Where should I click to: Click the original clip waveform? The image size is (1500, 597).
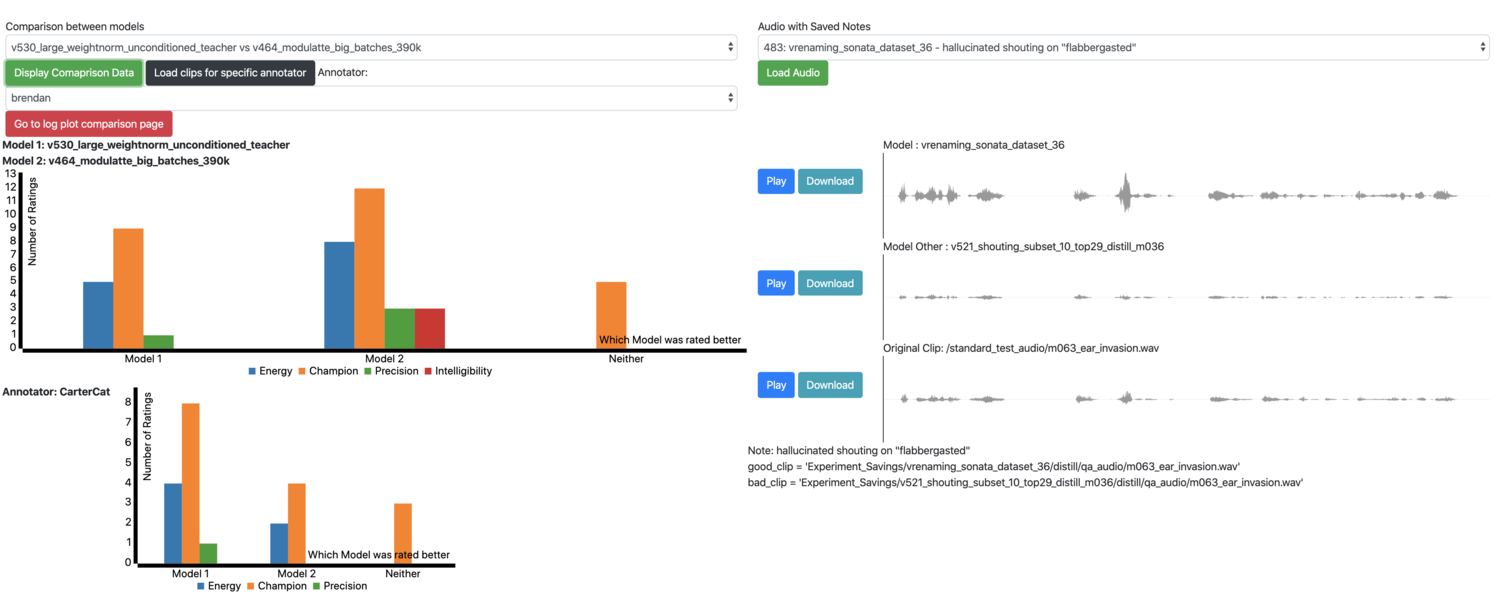[1178, 398]
